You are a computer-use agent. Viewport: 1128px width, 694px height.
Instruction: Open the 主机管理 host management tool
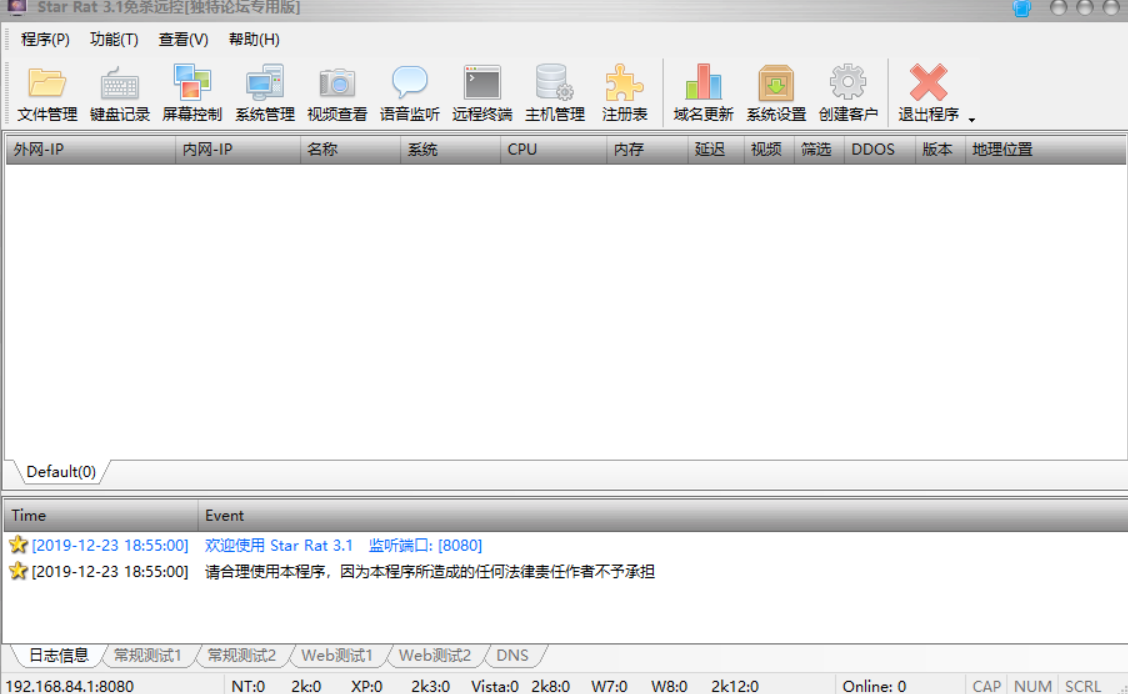coord(555,93)
